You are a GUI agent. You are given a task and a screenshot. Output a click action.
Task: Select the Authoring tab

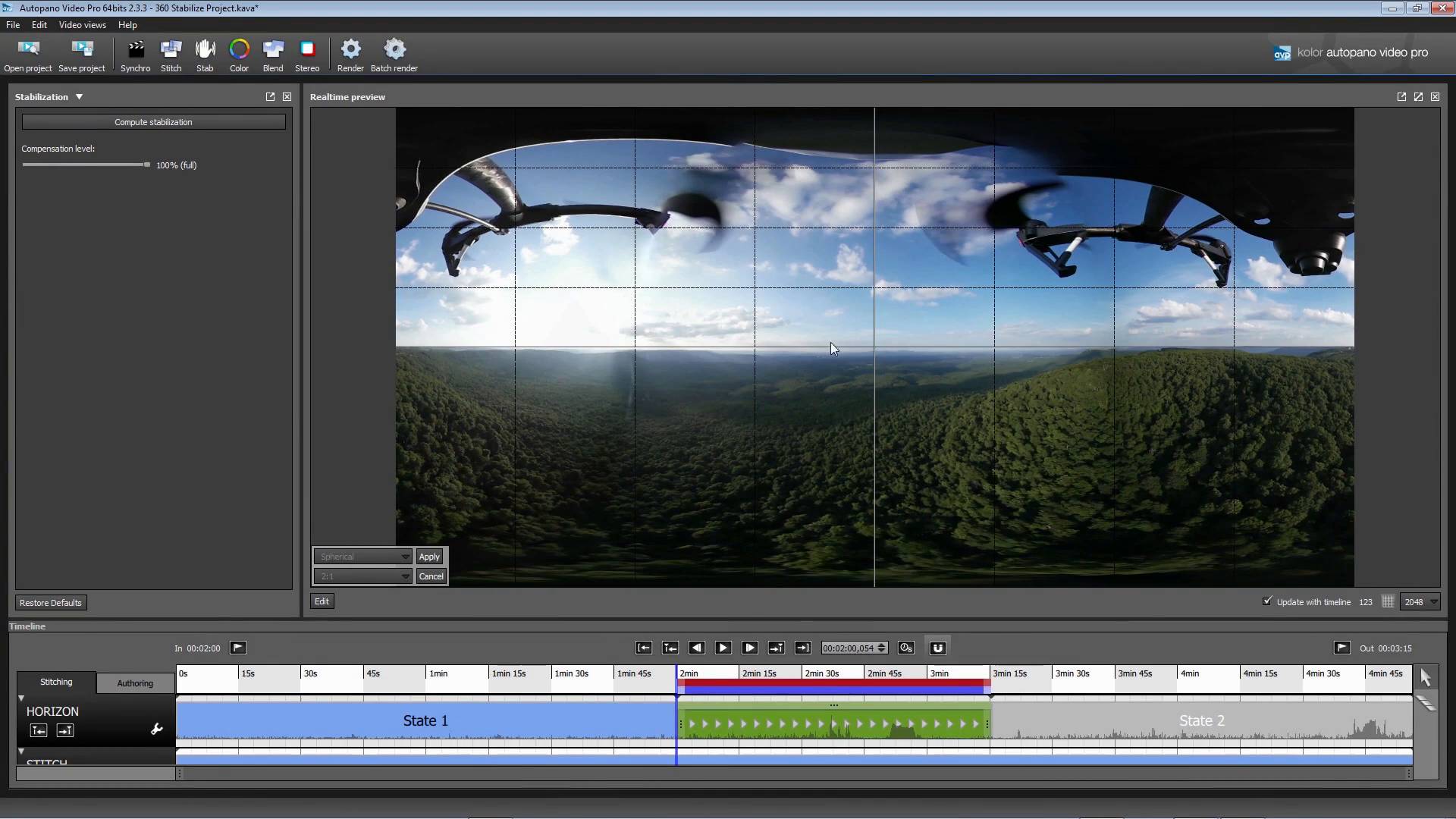tap(134, 682)
